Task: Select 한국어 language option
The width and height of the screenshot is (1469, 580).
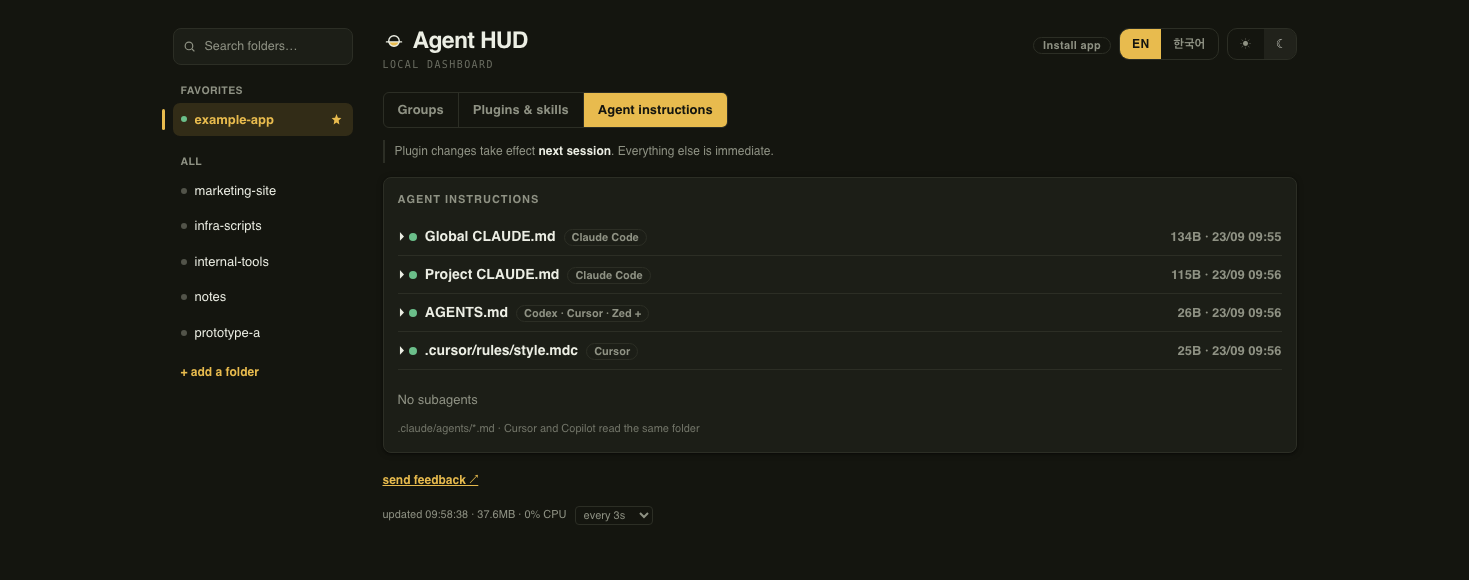Action: (1189, 44)
